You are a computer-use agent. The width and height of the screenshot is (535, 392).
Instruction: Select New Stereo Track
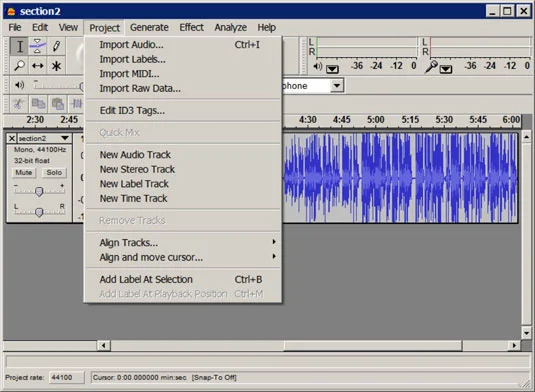(184, 169)
